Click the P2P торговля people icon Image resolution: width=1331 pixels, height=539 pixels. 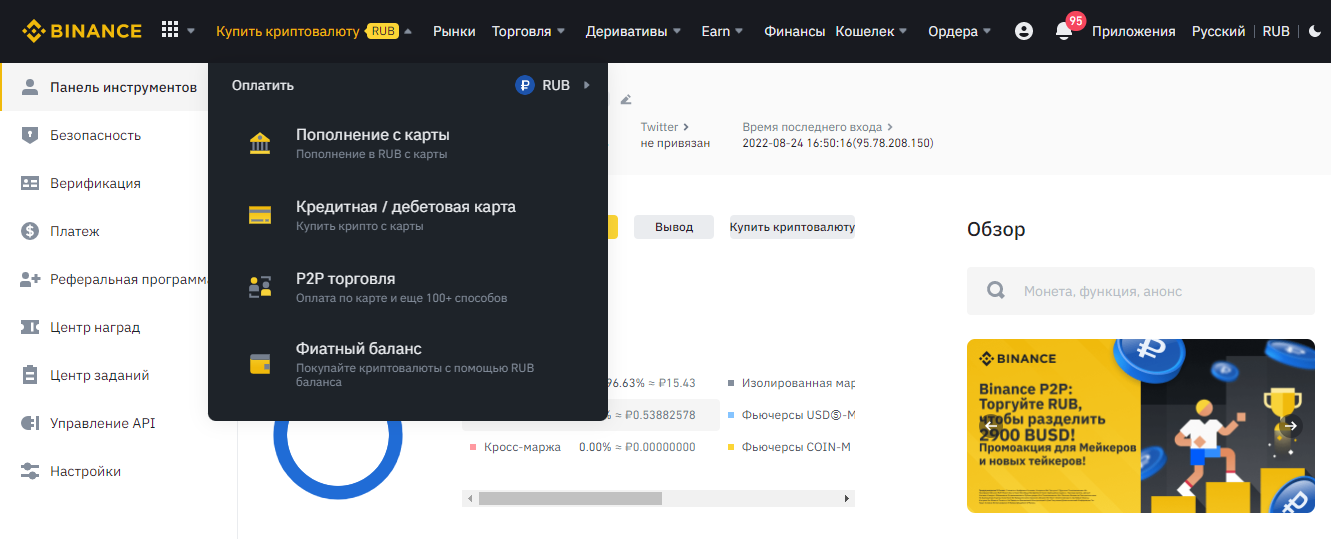point(260,287)
